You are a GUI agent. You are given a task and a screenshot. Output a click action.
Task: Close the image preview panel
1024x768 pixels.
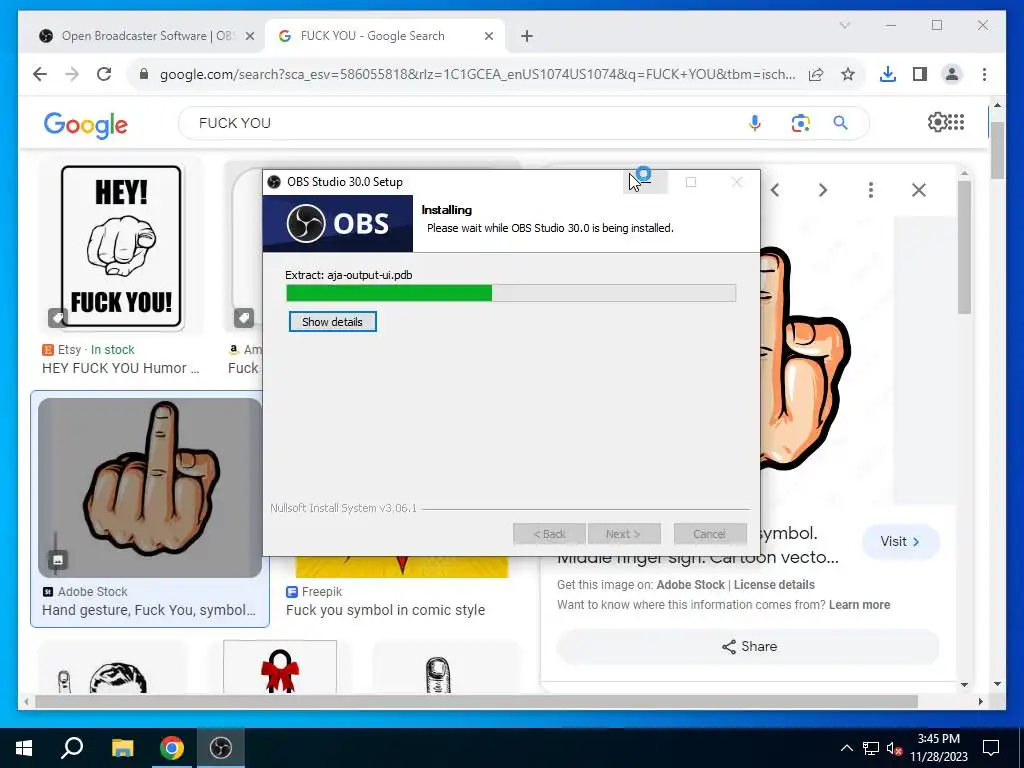coord(919,190)
